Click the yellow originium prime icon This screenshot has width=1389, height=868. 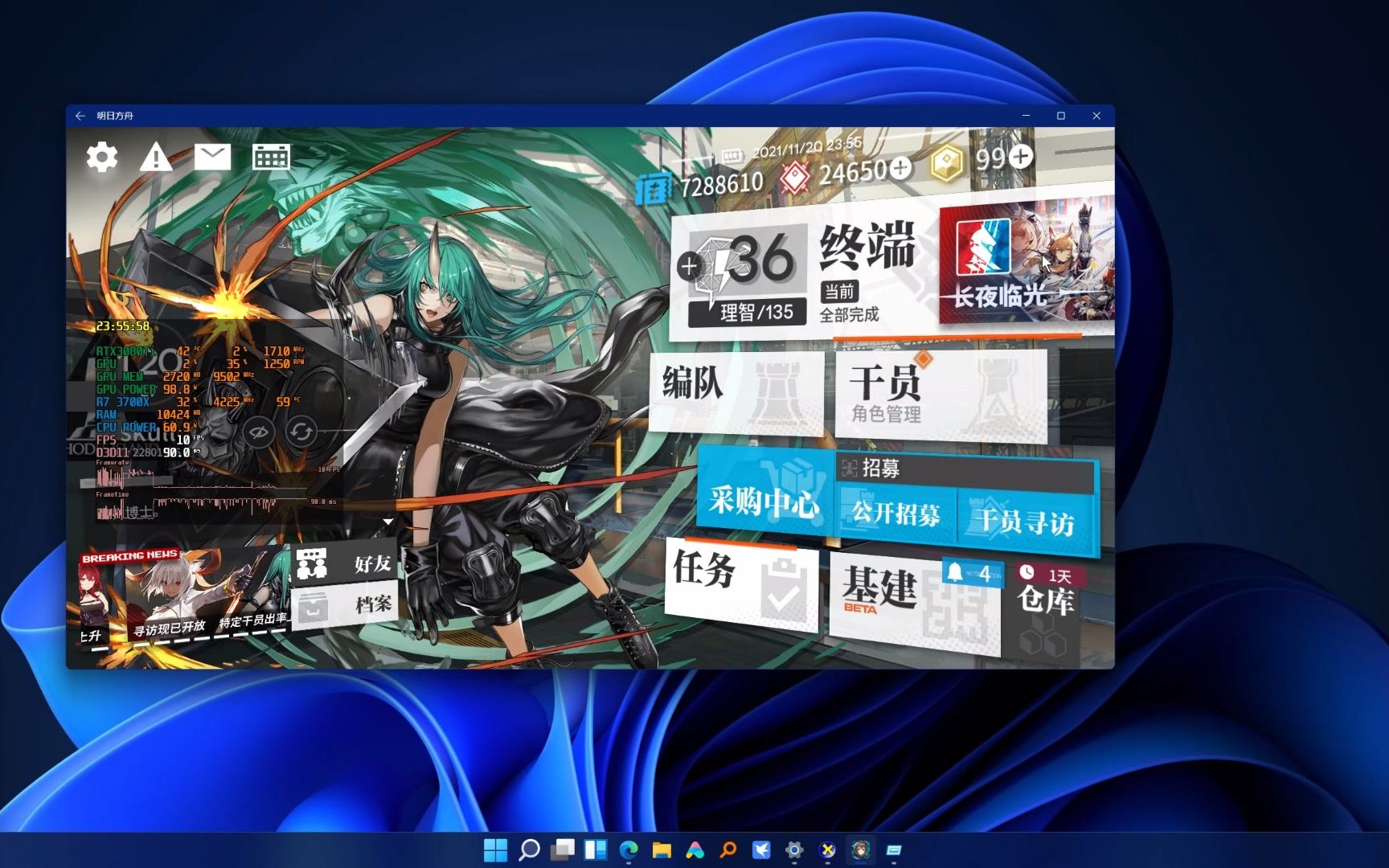[x=949, y=163]
